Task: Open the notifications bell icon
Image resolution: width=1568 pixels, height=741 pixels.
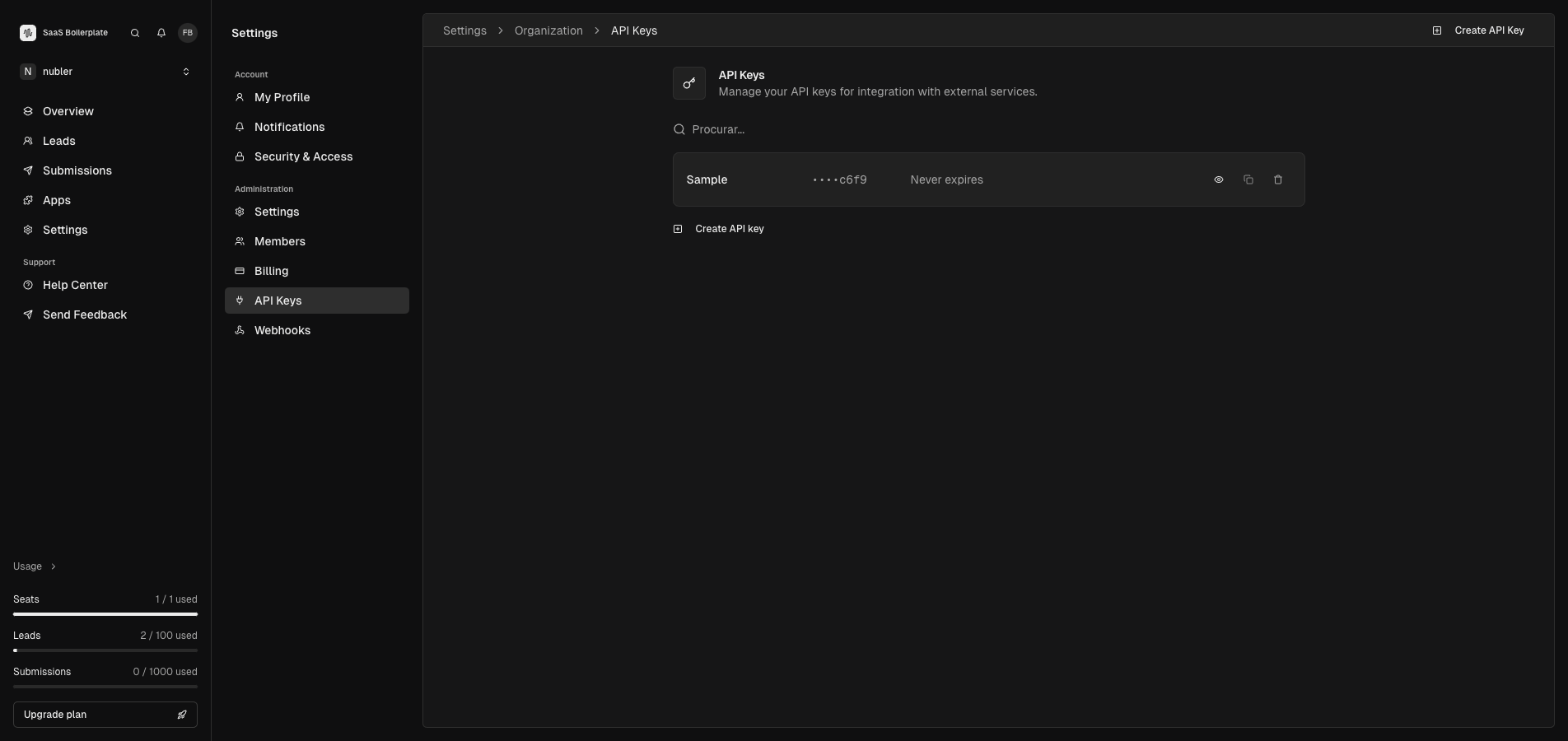Action: coord(161,33)
